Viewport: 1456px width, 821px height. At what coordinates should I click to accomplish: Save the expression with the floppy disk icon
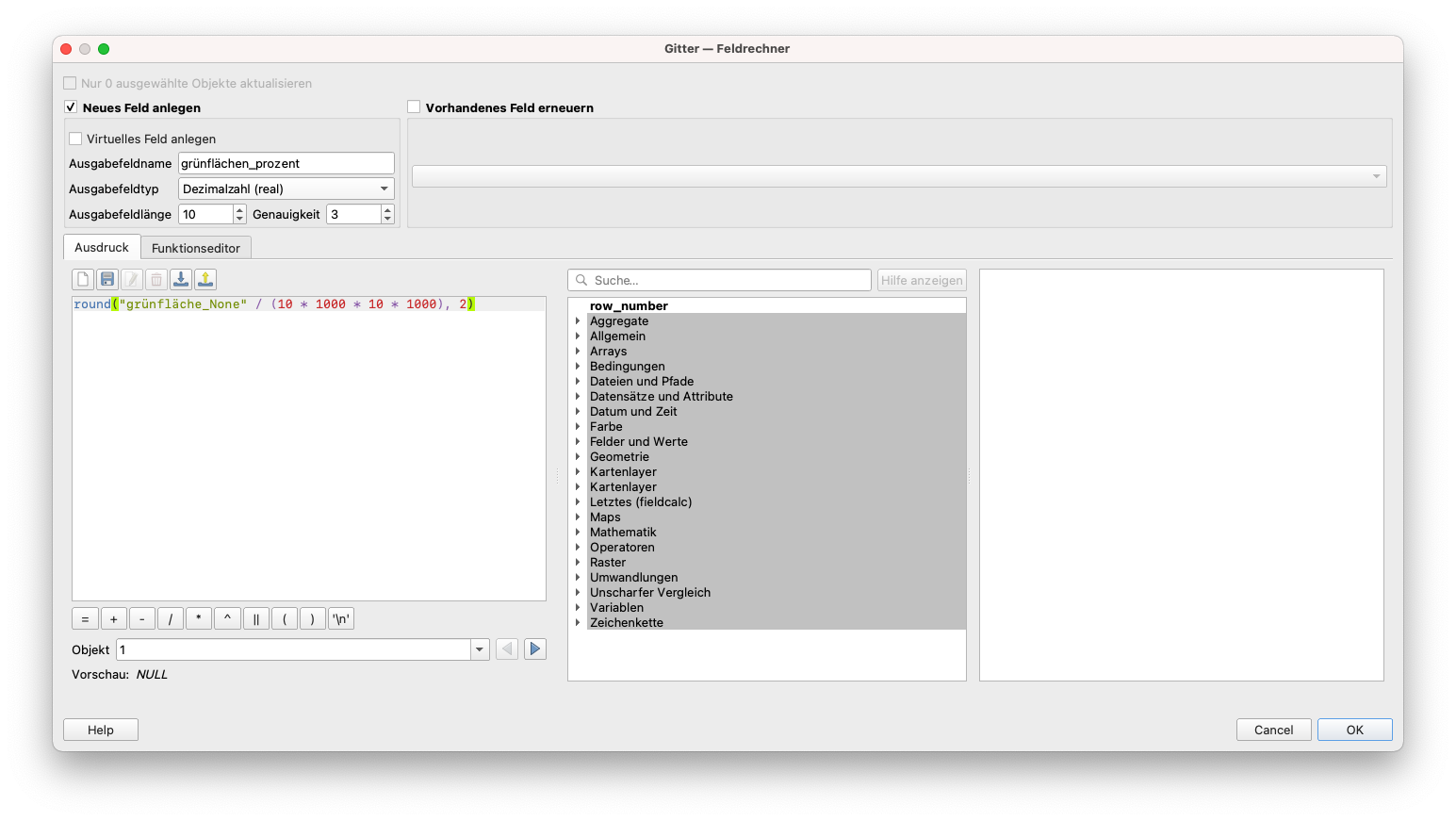[107, 279]
